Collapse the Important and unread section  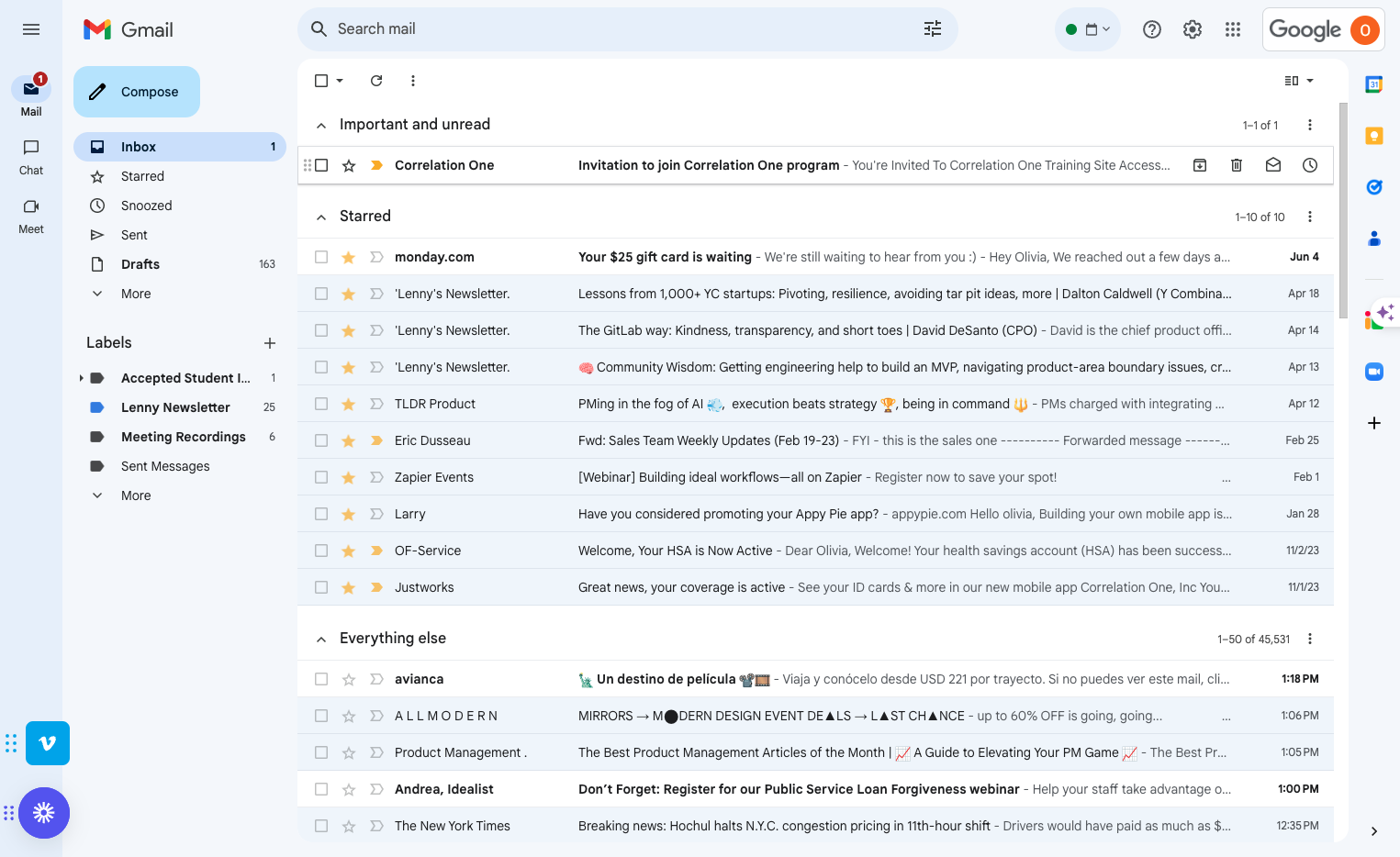(321, 126)
